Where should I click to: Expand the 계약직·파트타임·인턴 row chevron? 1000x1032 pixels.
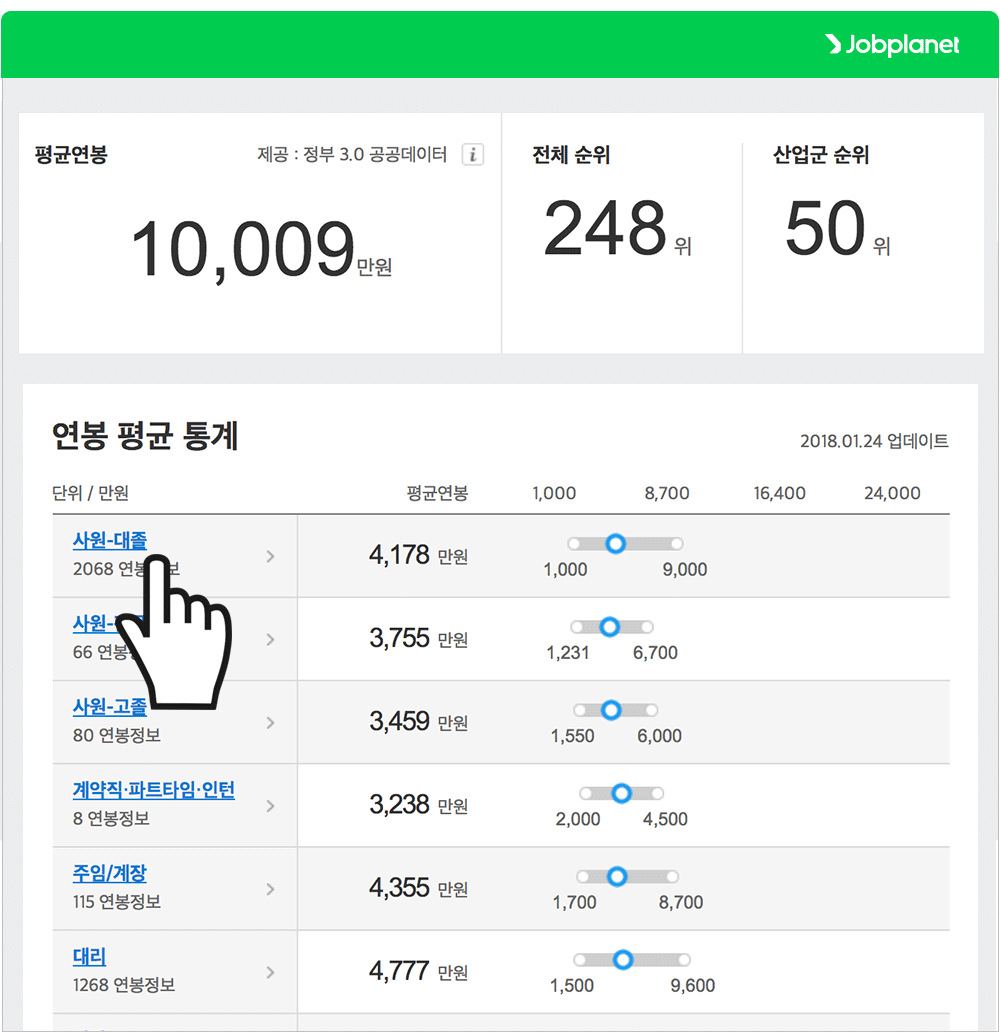[x=272, y=805]
